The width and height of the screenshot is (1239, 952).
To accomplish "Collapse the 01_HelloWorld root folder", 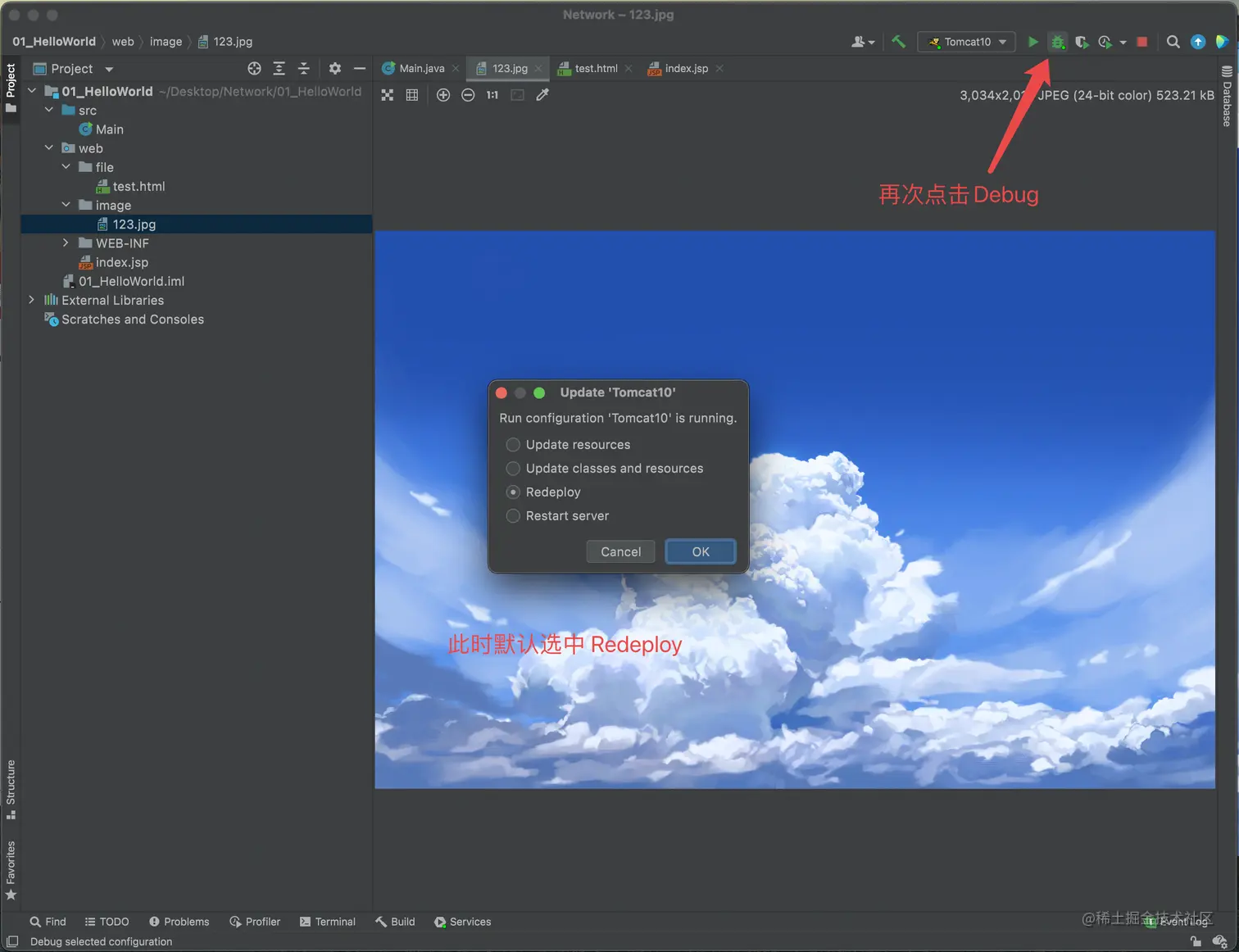I will pyautogui.click(x=32, y=91).
